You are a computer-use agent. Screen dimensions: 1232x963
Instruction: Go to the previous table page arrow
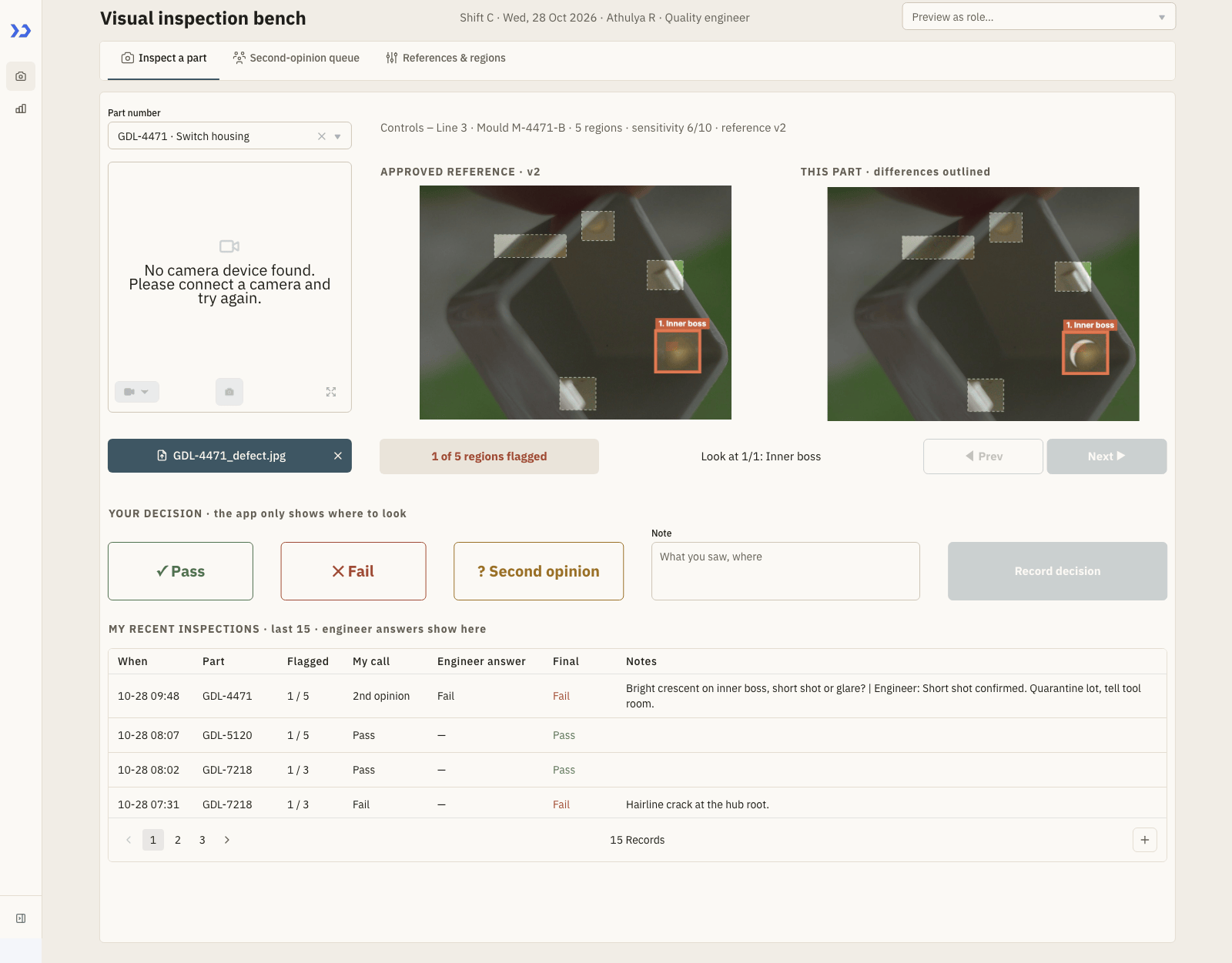(x=129, y=840)
